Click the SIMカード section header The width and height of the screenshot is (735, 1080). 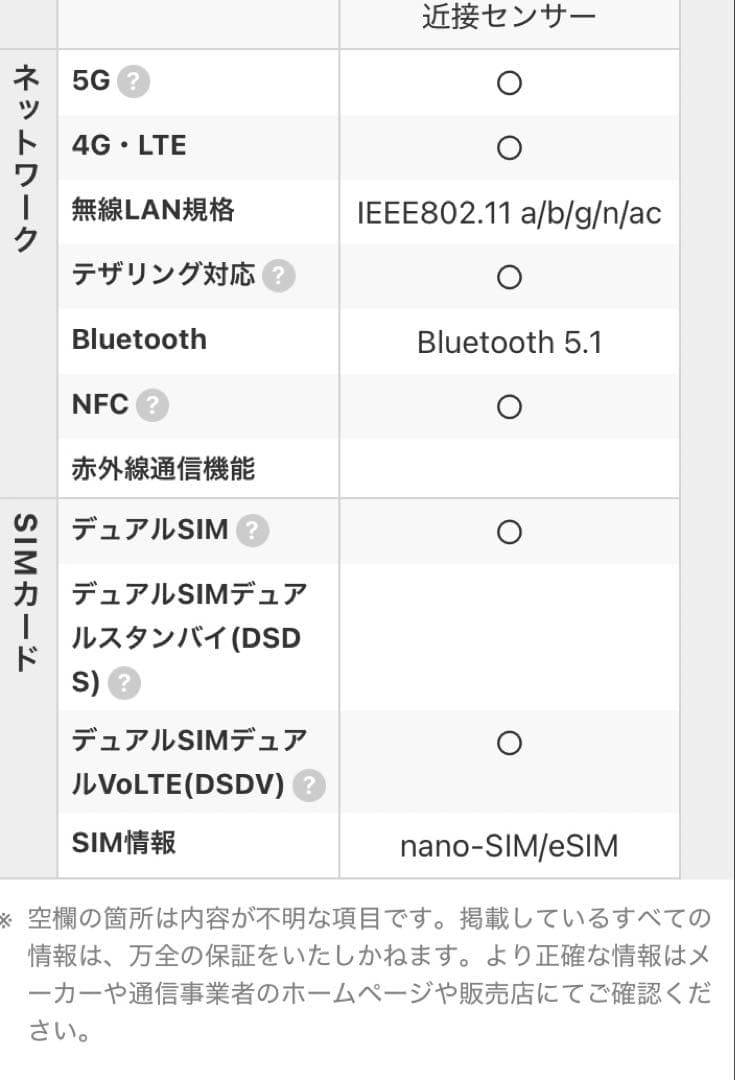point(27,592)
